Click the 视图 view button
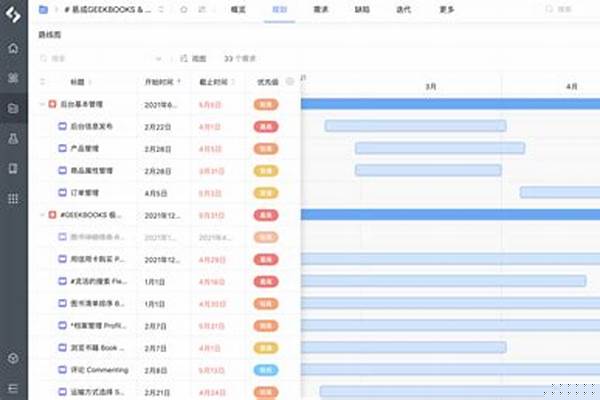The image size is (600, 400). tap(194, 59)
